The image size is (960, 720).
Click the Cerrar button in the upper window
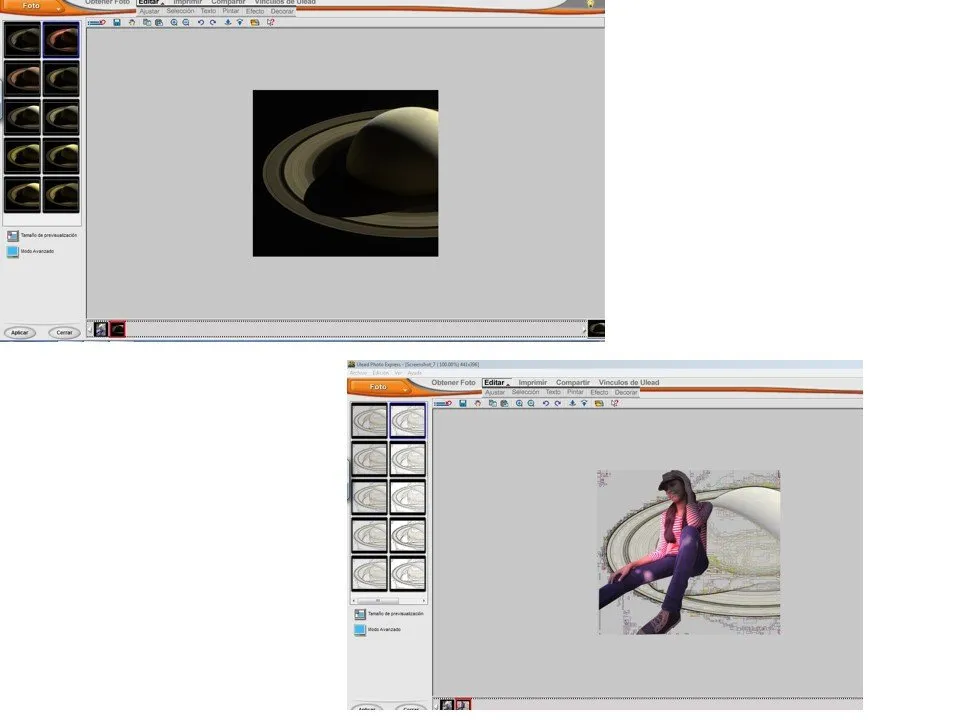coord(64,332)
